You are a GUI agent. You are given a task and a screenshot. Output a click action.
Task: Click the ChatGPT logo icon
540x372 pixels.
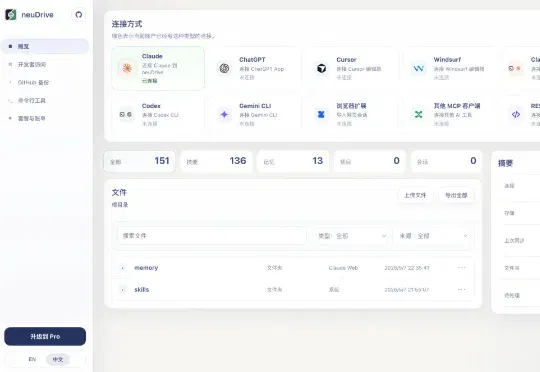pos(225,68)
